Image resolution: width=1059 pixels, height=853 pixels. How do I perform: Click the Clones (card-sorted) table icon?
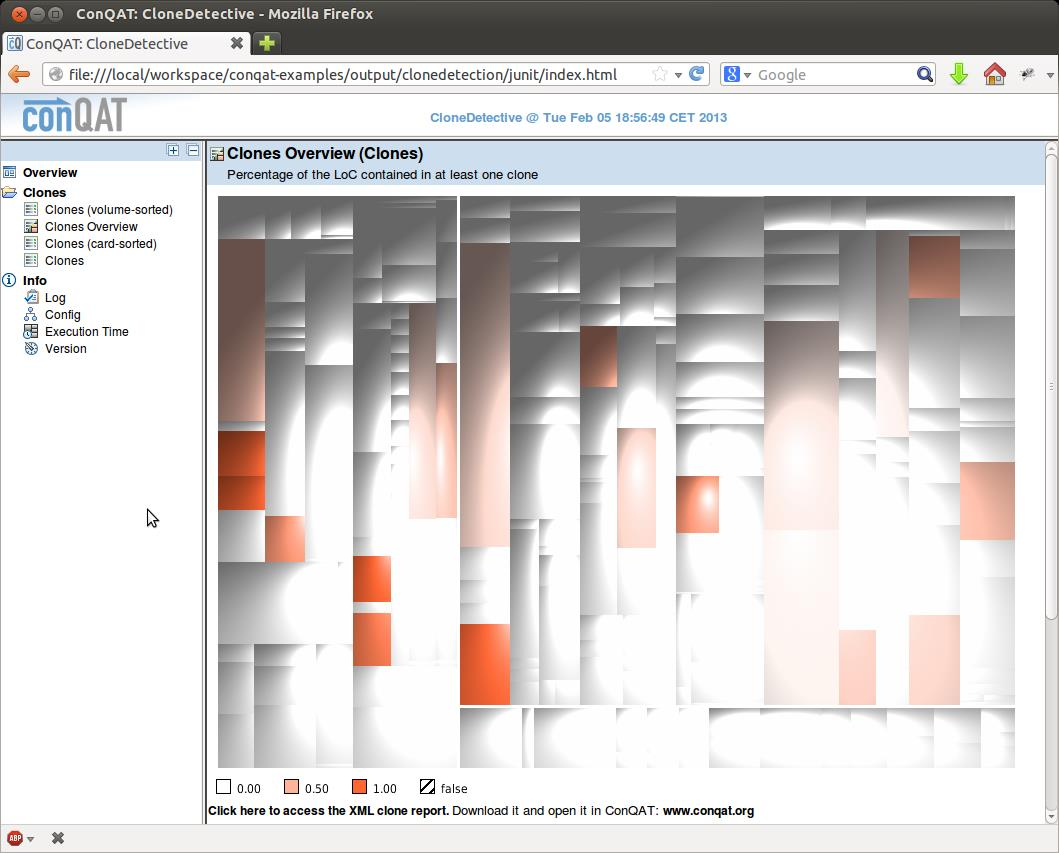[31, 243]
